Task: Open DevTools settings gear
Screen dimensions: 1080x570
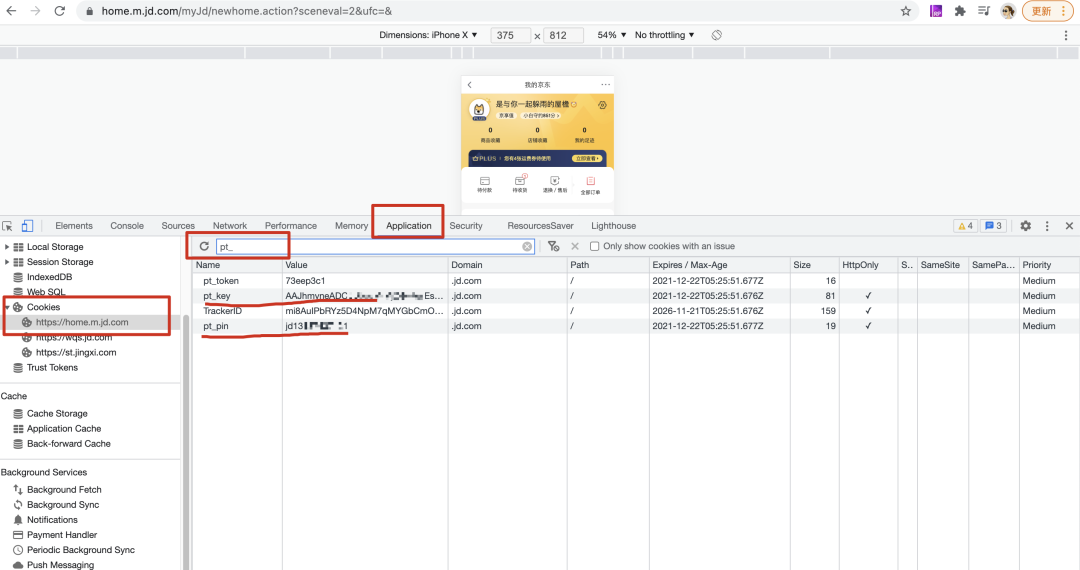Action: coord(1025,226)
